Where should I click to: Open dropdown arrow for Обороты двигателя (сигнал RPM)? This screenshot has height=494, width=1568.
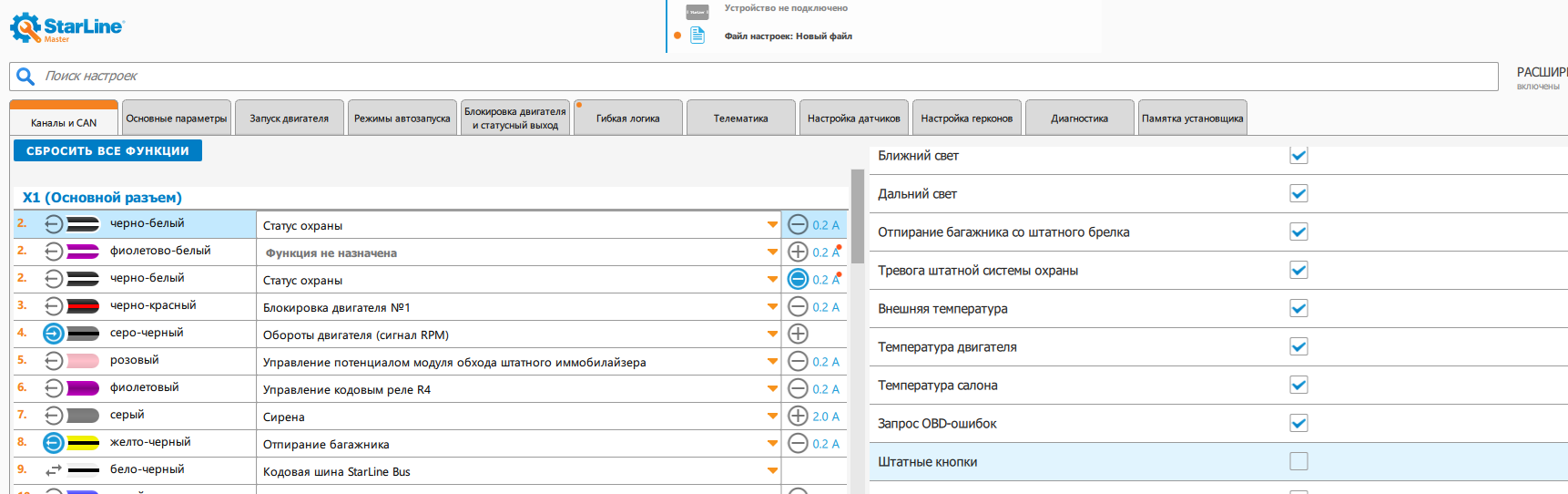pyautogui.click(x=772, y=334)
